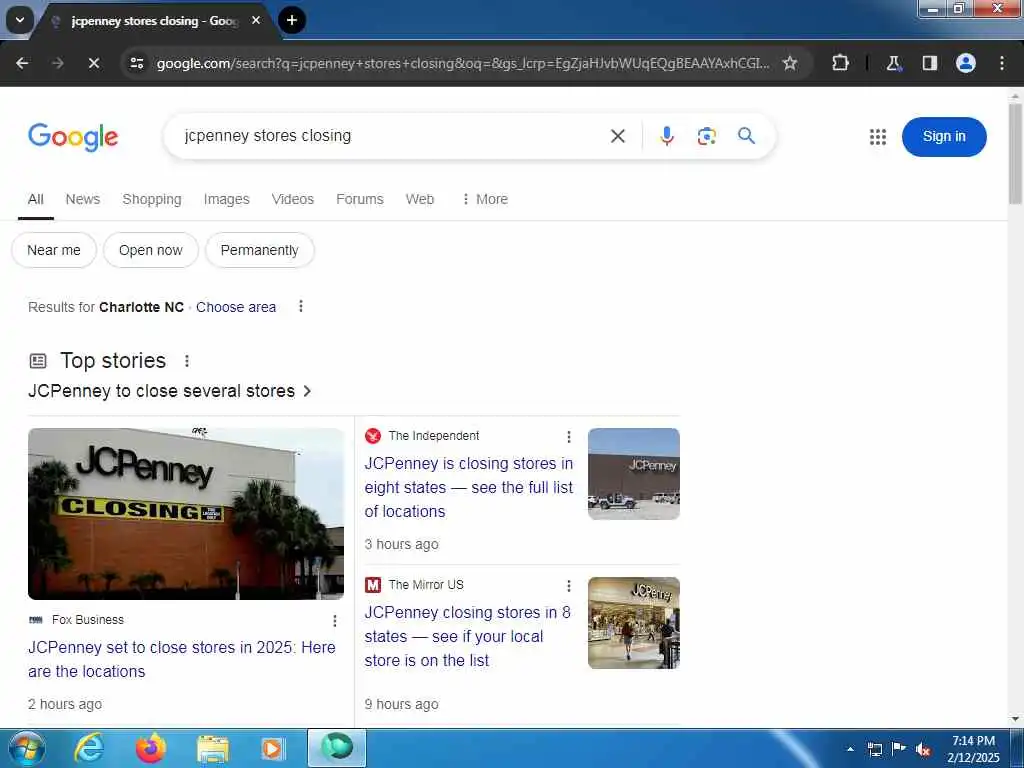Viewport: 1024px width, 768px height.
Task: Open Chrome Labs flask icon
Action: click(x=893, y=63)
